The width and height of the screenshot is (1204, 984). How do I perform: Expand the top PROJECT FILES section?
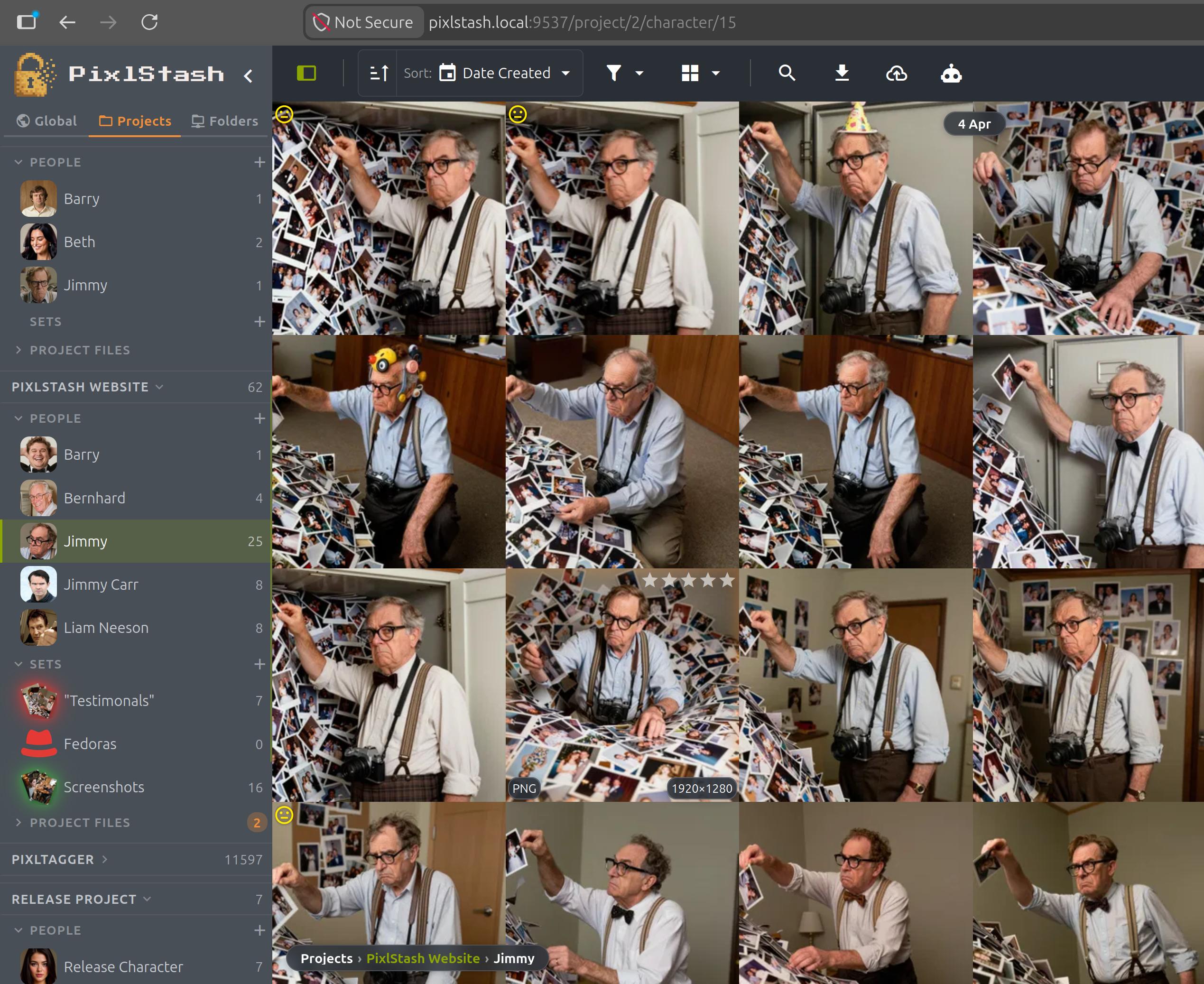coord(18,350)
